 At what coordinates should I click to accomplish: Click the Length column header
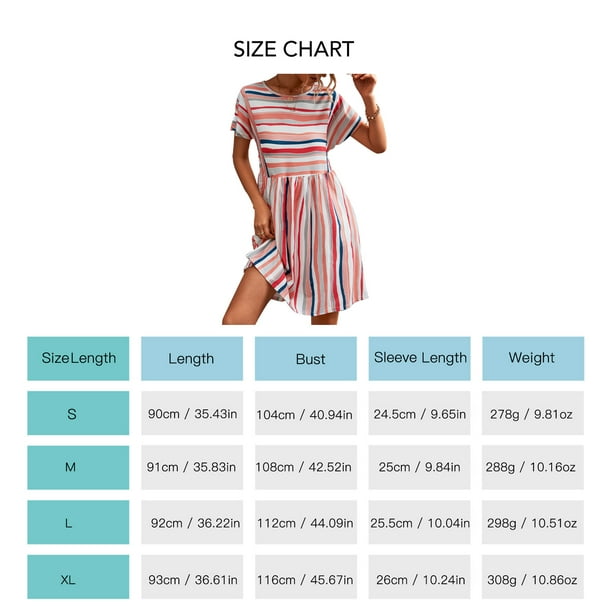click(191, 358)
